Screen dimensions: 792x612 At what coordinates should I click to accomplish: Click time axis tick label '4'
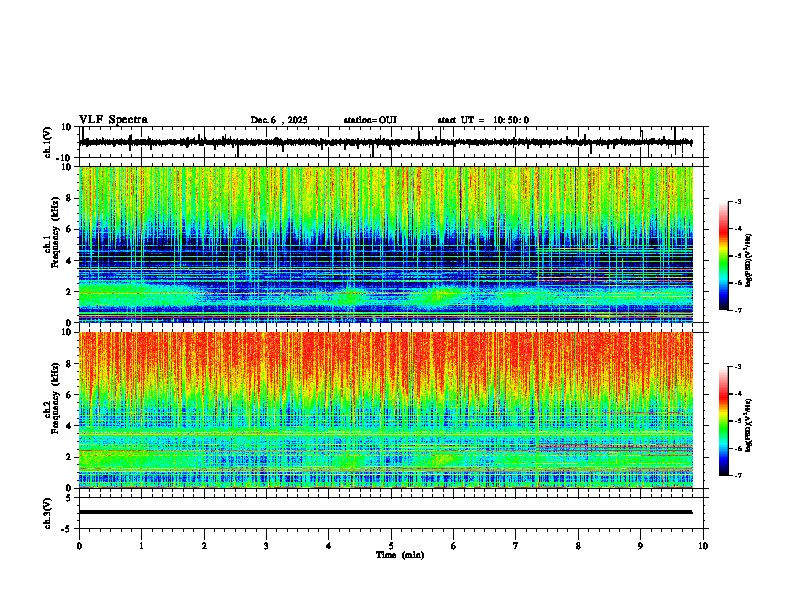tap(329, 546)
